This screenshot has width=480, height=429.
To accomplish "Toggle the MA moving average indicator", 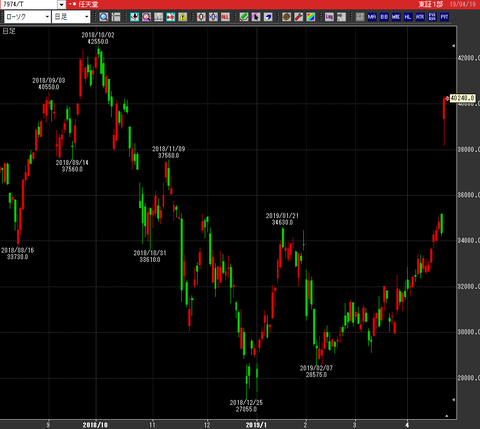I will point(372,17).
